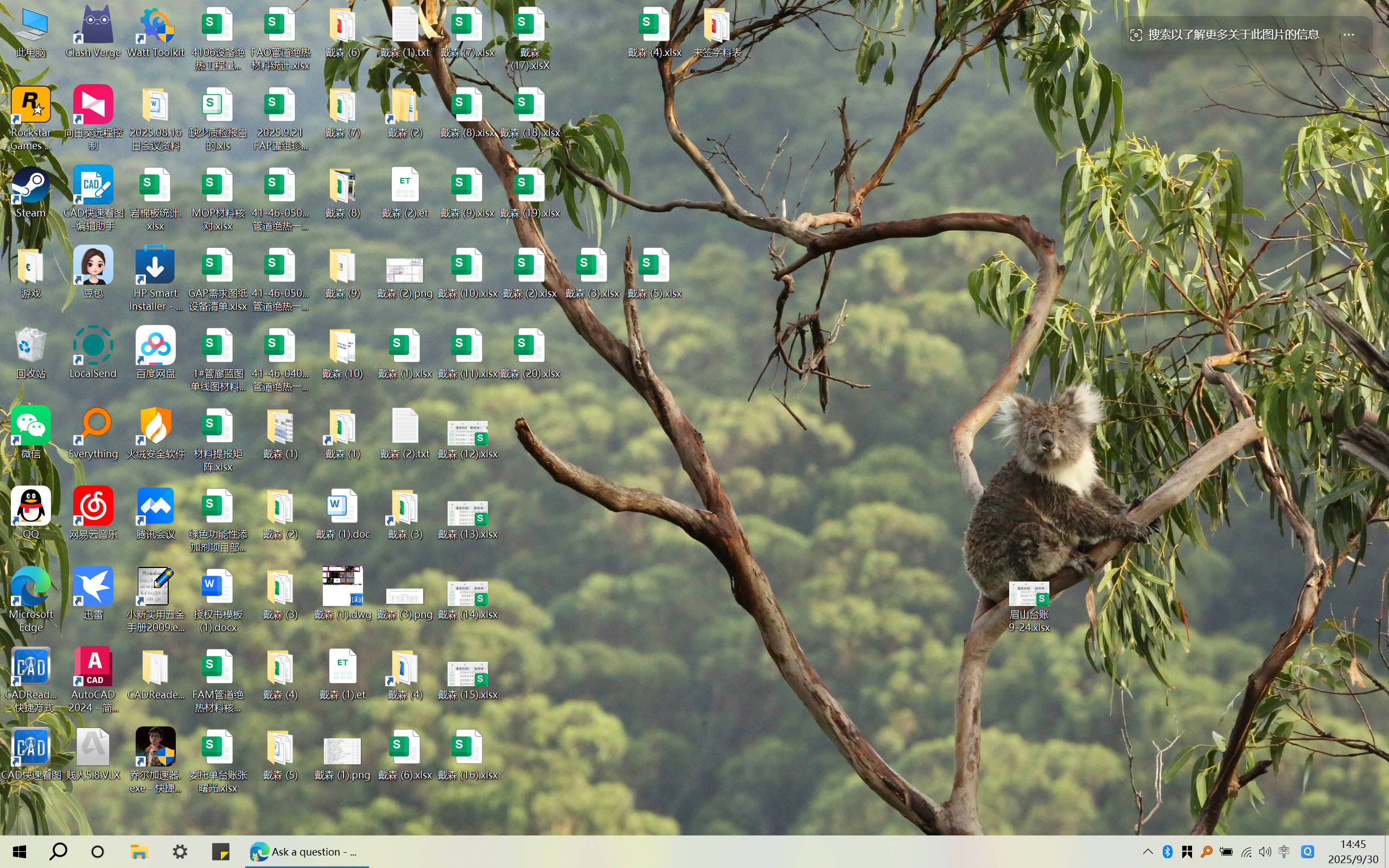The image size is (1389, 868).
Task: Select the 向日葵远程控制 desktop icon
Action: pos(93,119)
